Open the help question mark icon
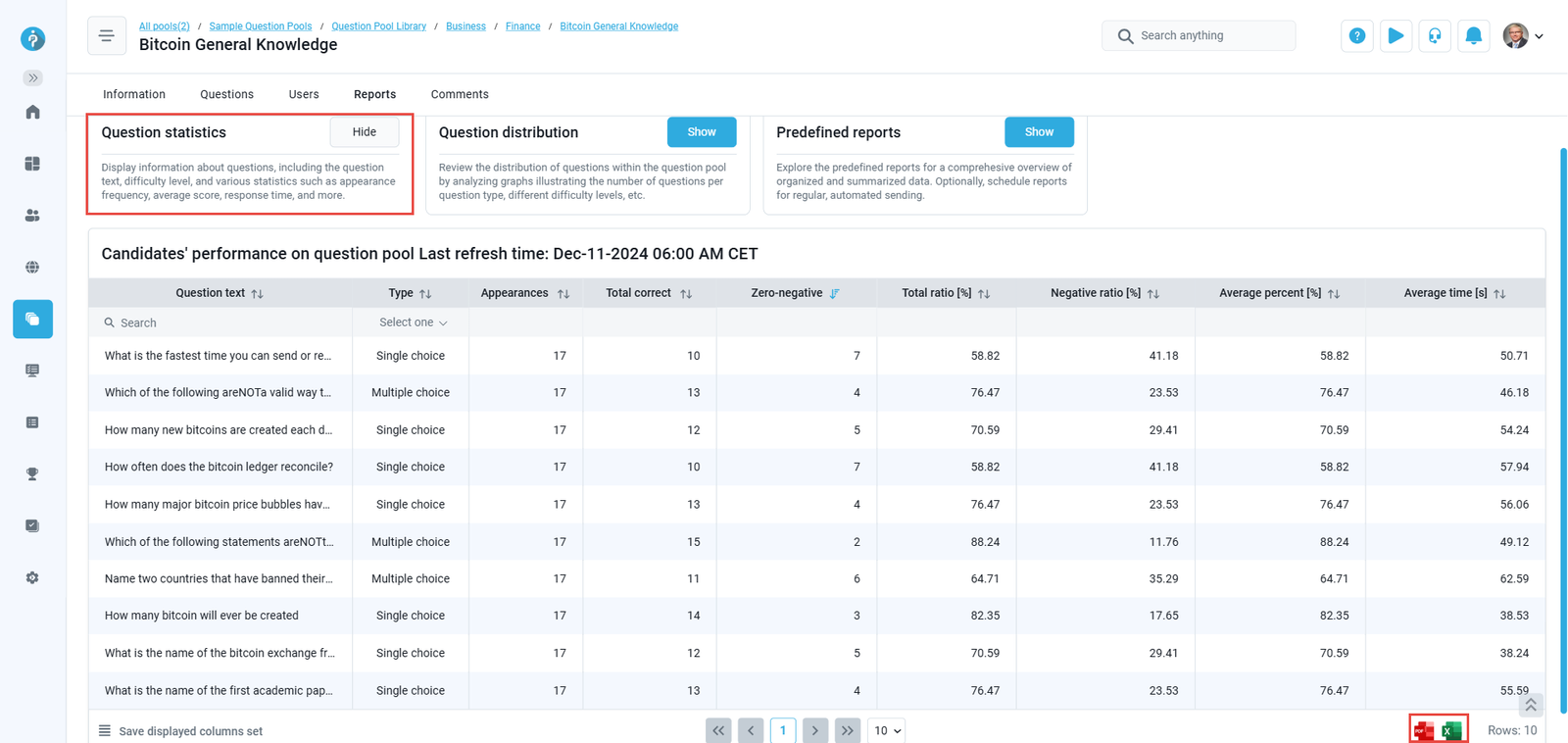Image resolution: width=1568 pixels, height=743 pixels. click(1356, 36)
